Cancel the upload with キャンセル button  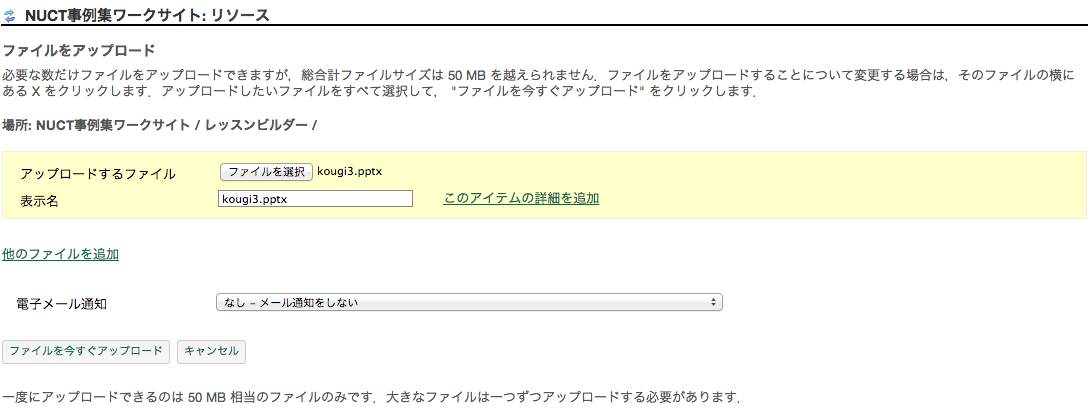(211, 351)
